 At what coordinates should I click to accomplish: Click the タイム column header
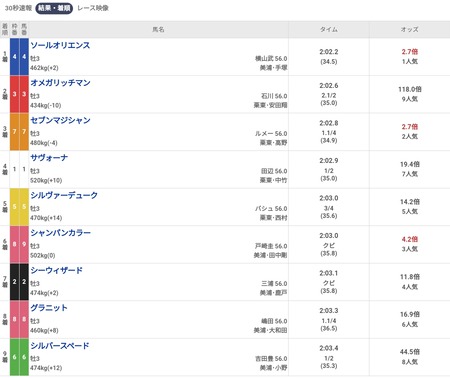[329, 29]
